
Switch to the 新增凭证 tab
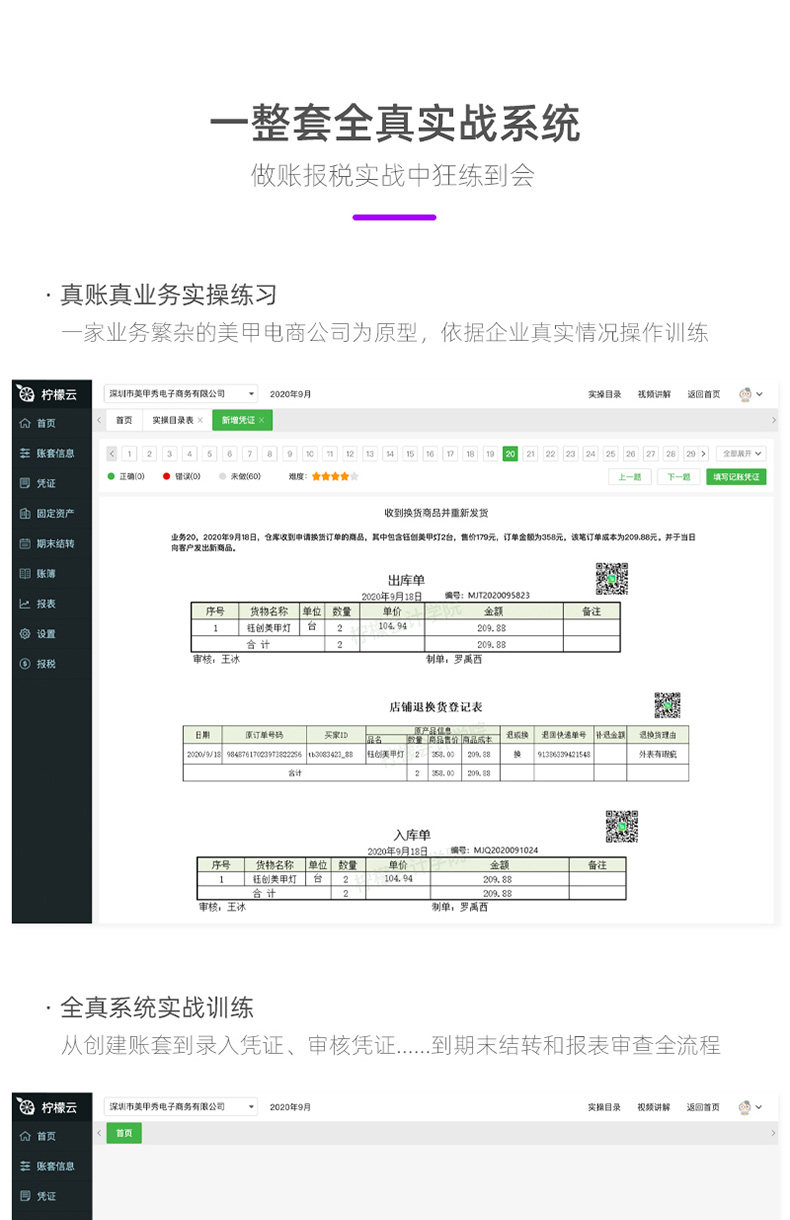[x=241, y=420]
